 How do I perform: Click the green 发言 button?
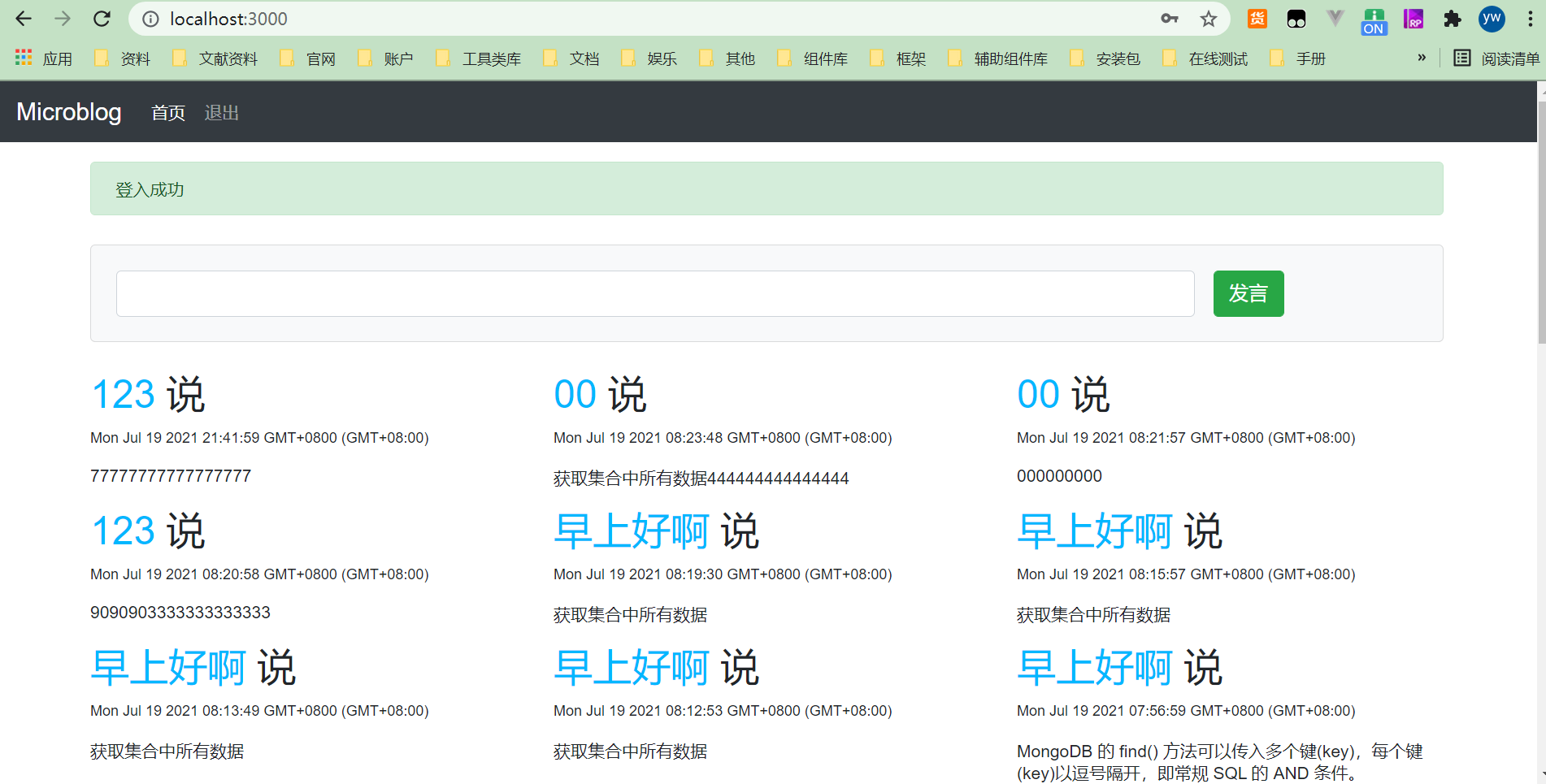1249,293
